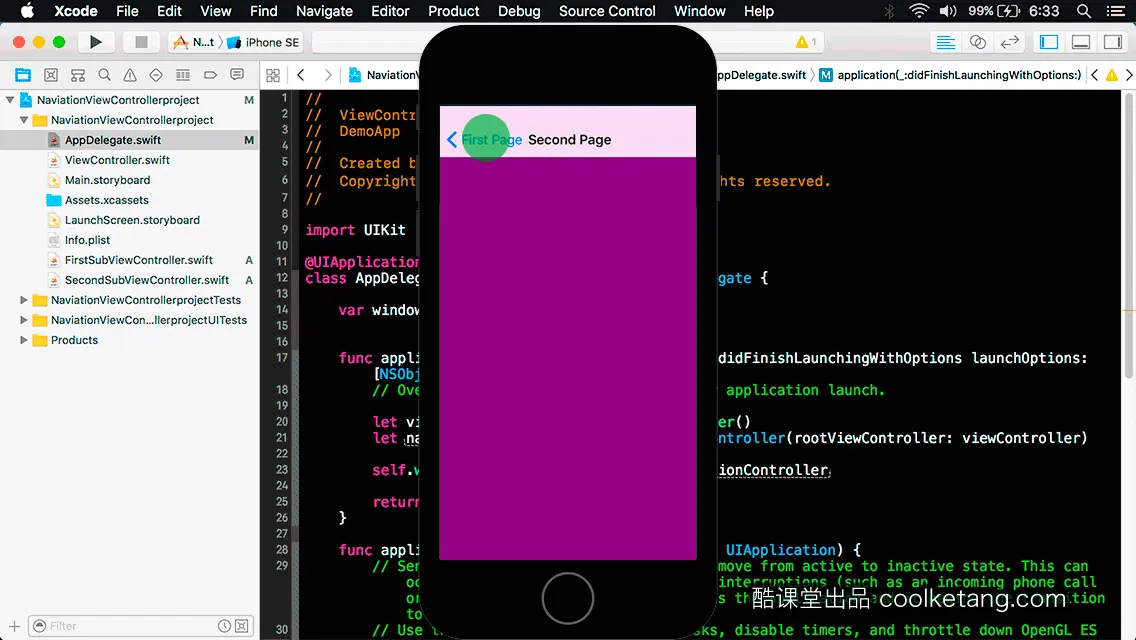Expand the UITests folder
The image size is (1136, 640).
pos(24,320)
